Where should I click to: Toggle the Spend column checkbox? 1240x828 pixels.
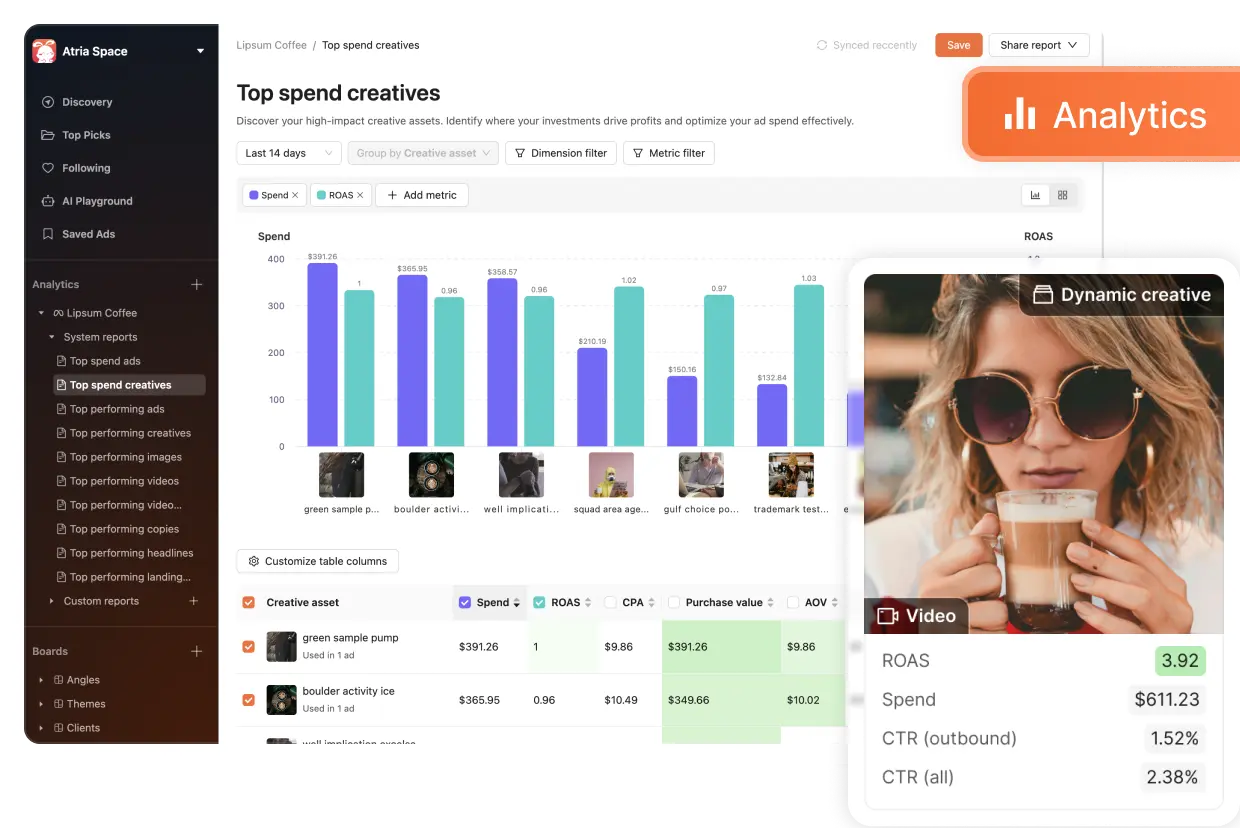pos(464,602)
